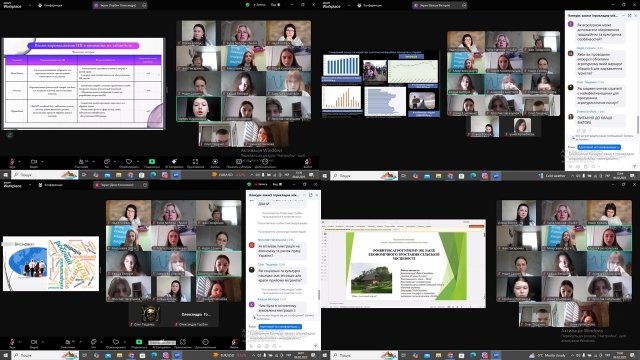This screenshot has height=360, width=640.
Task: Select Конференция tab in word-cloud Zoom window
Action: (x=50, y=185)
